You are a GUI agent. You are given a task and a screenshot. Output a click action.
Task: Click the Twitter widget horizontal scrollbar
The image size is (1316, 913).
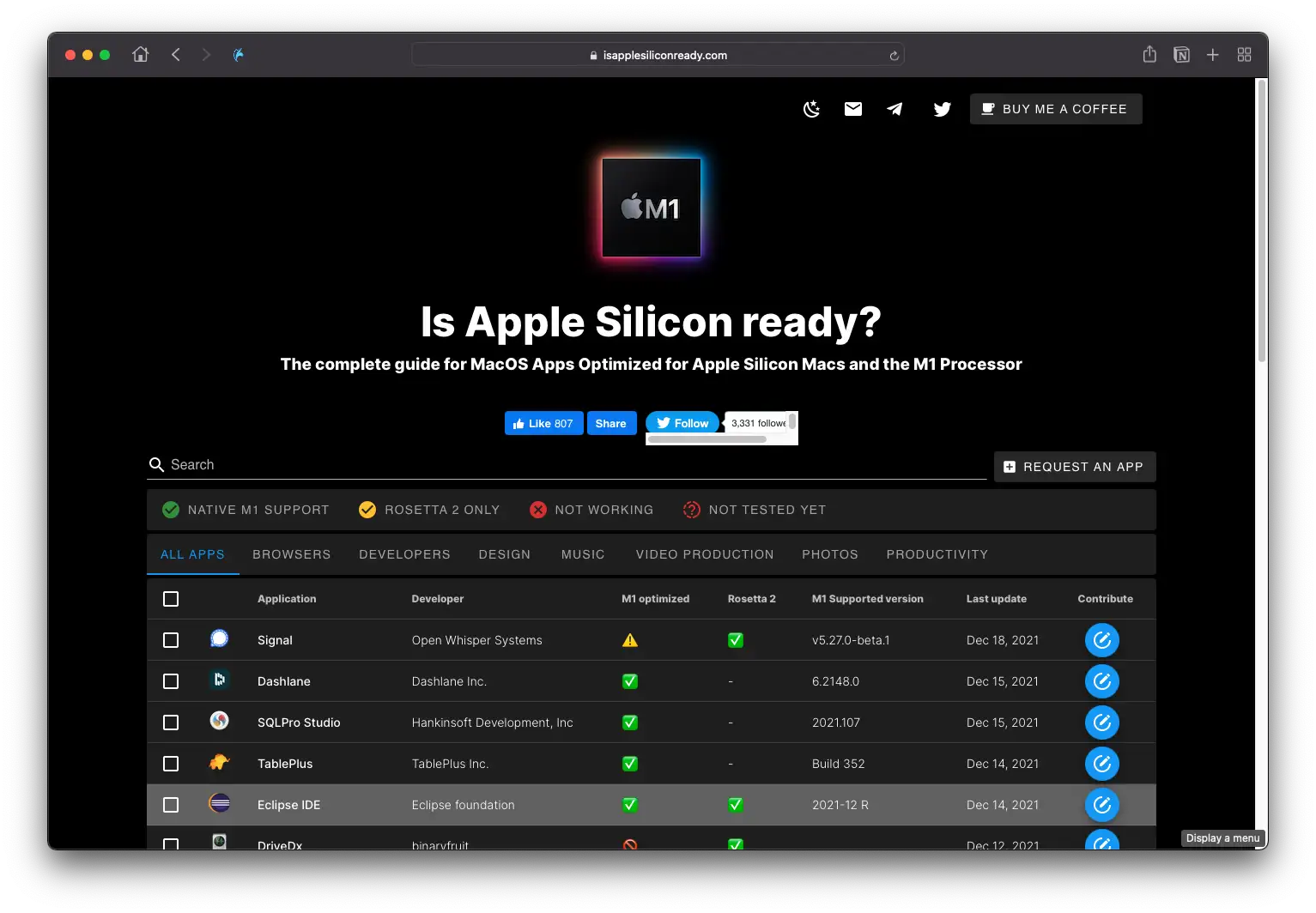(x=707, y=439)
